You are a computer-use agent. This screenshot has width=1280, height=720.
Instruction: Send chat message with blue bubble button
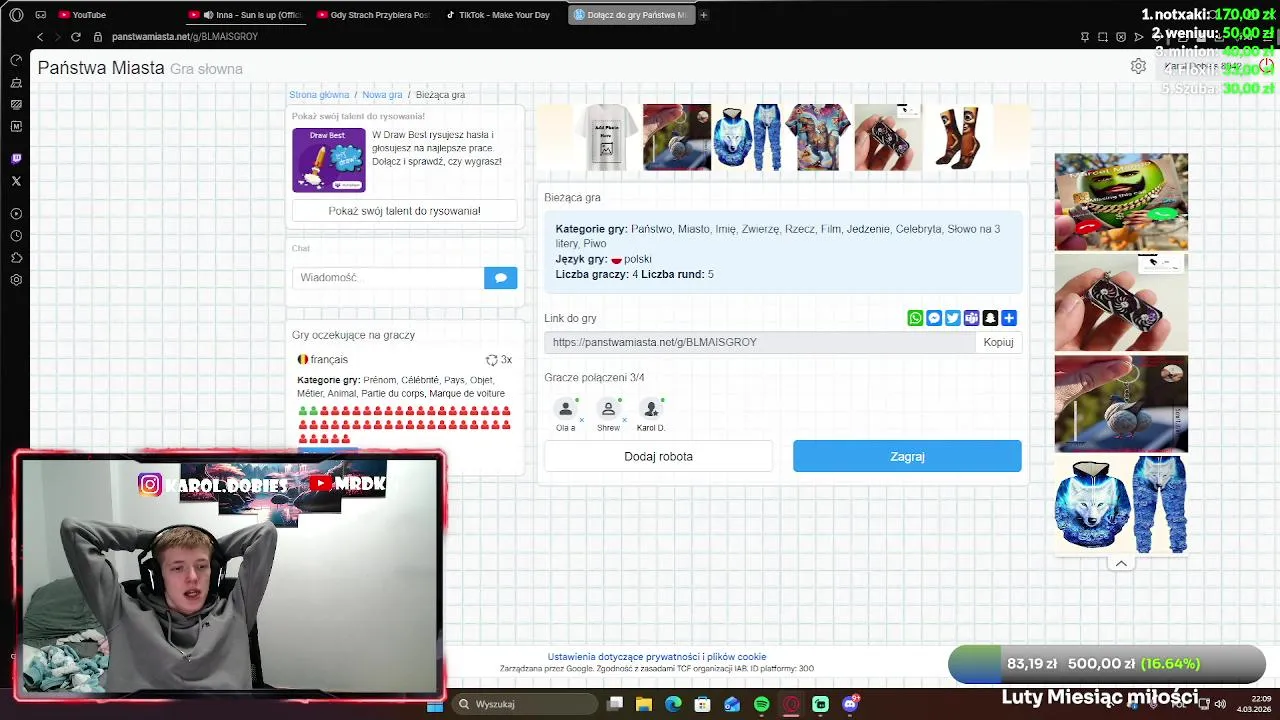click(x=501, y=278)
